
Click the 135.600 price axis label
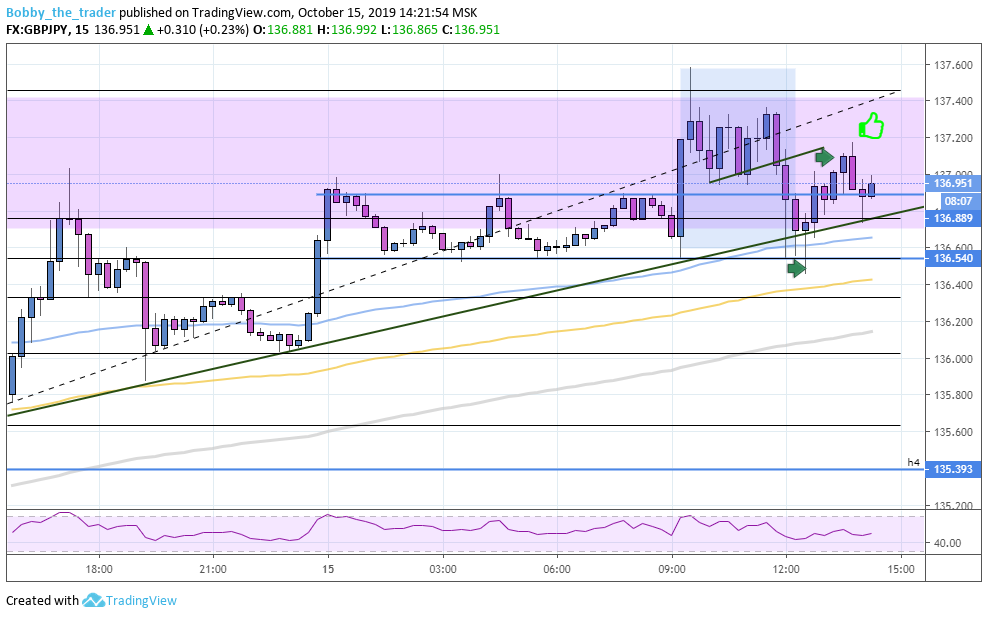[953, 432]
